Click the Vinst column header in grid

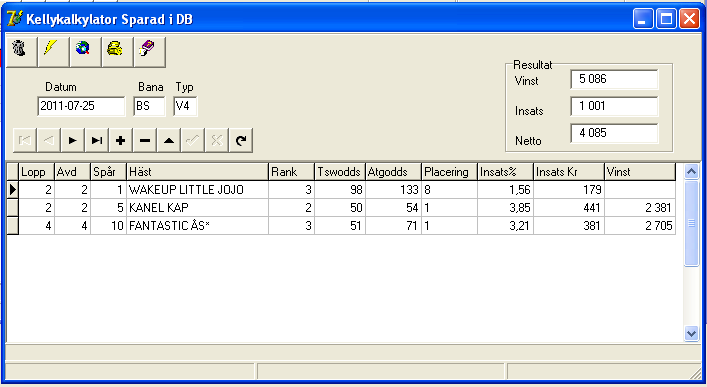(x=640, y=172)
